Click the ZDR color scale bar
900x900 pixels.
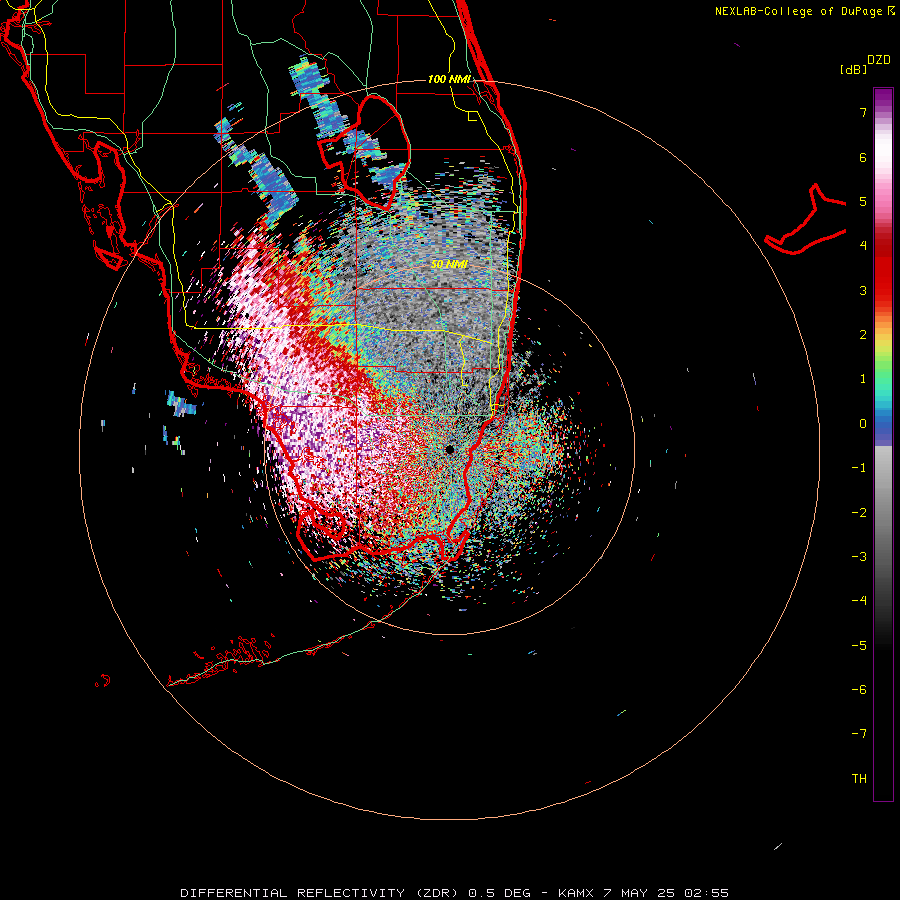coord(883,444)
